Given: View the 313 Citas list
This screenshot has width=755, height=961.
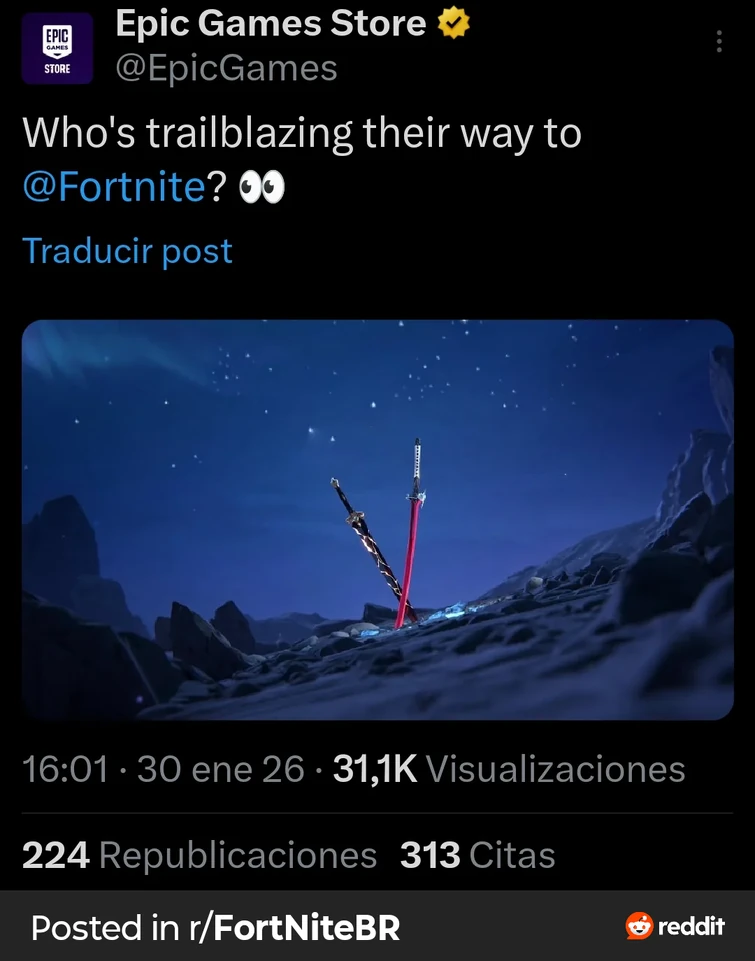Looking at the screenshot, I should point(477,855).
